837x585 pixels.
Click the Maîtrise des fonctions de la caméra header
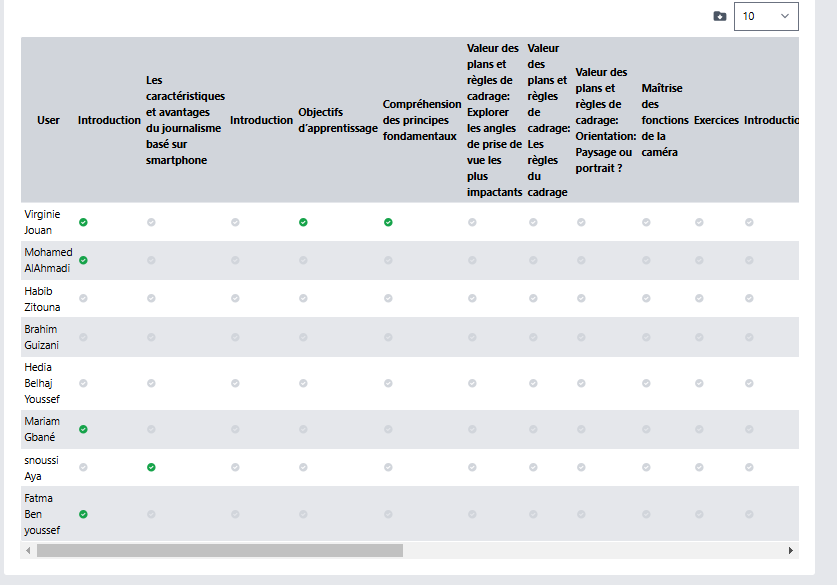point(665,120)
